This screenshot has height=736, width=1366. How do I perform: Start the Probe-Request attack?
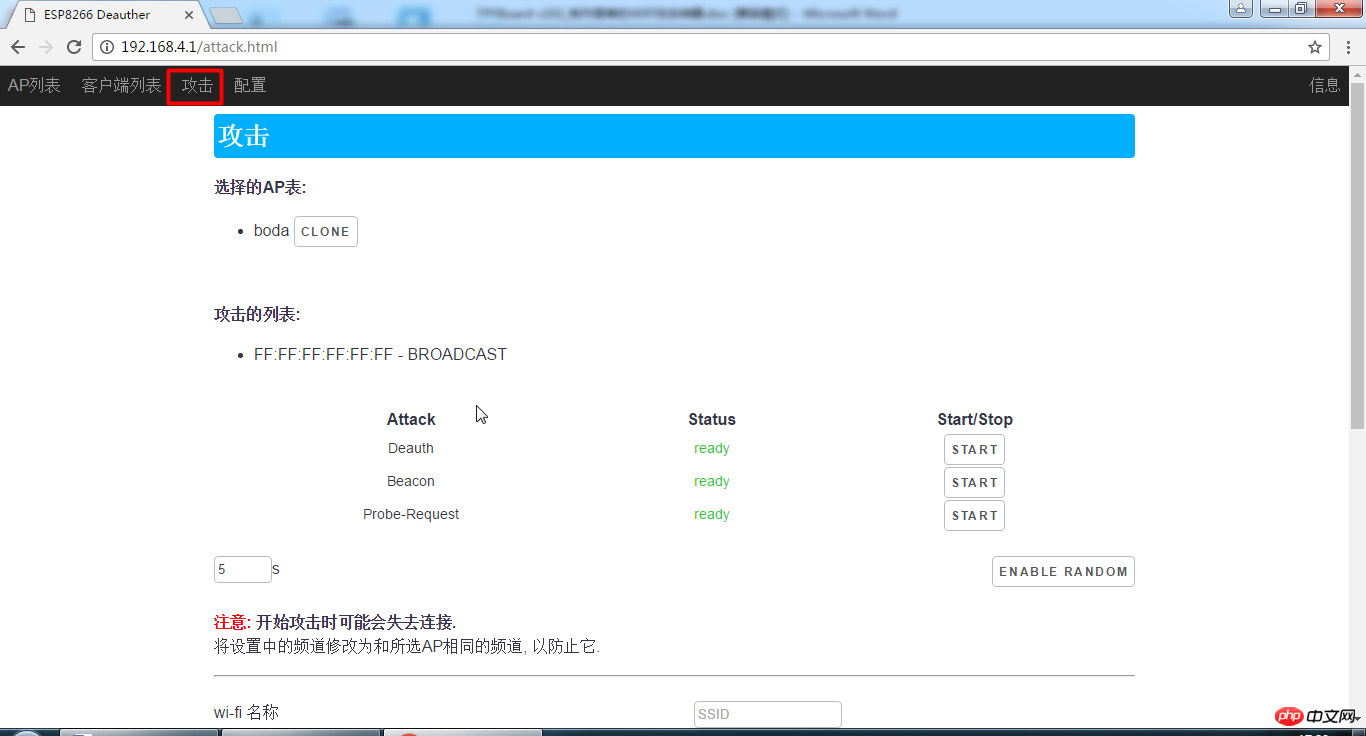point(974,516)
